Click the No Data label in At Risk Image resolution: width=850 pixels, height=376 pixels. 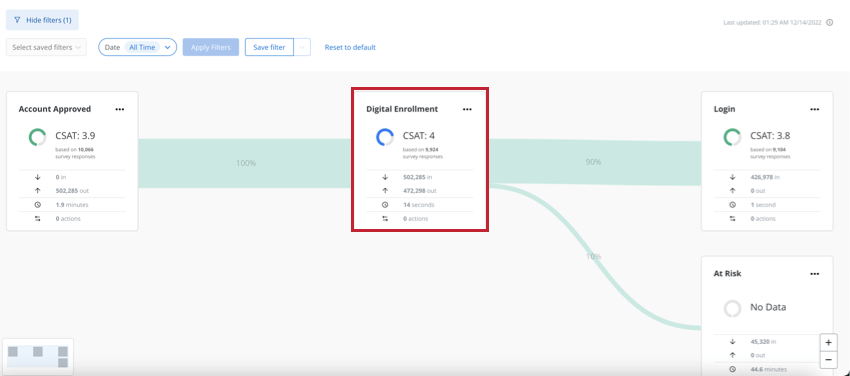pos(768,307)
